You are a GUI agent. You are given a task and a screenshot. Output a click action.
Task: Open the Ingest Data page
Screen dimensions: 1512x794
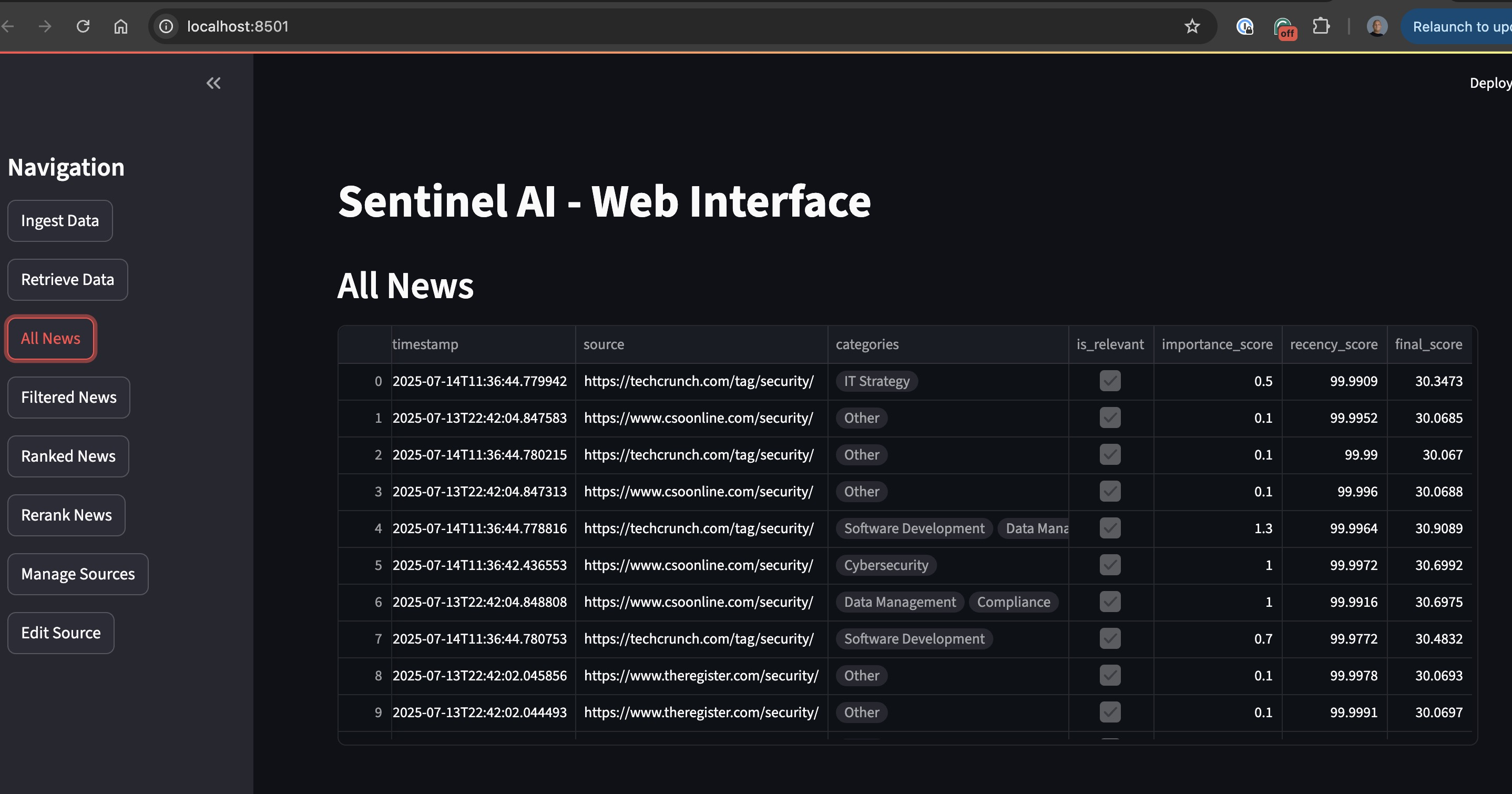point(60,221)
